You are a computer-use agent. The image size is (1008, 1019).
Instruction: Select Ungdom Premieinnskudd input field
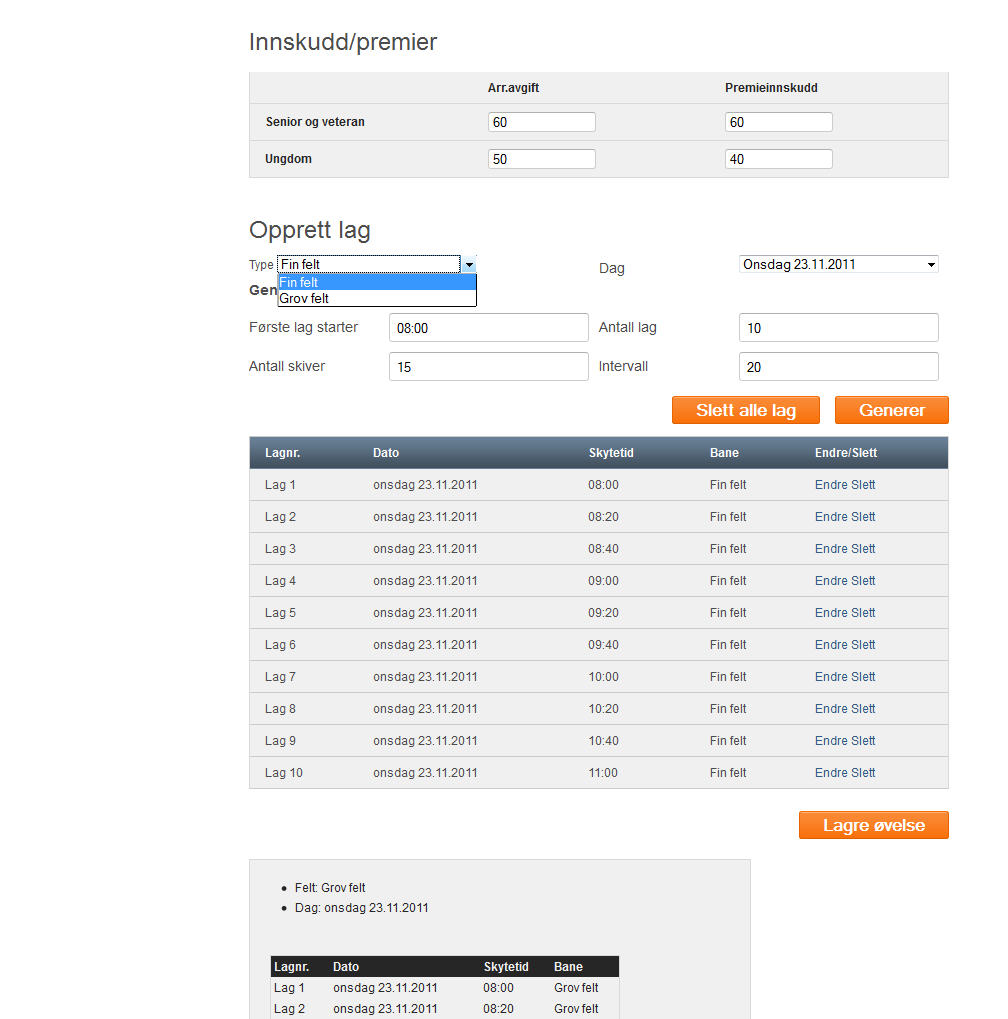coord(778,159)
